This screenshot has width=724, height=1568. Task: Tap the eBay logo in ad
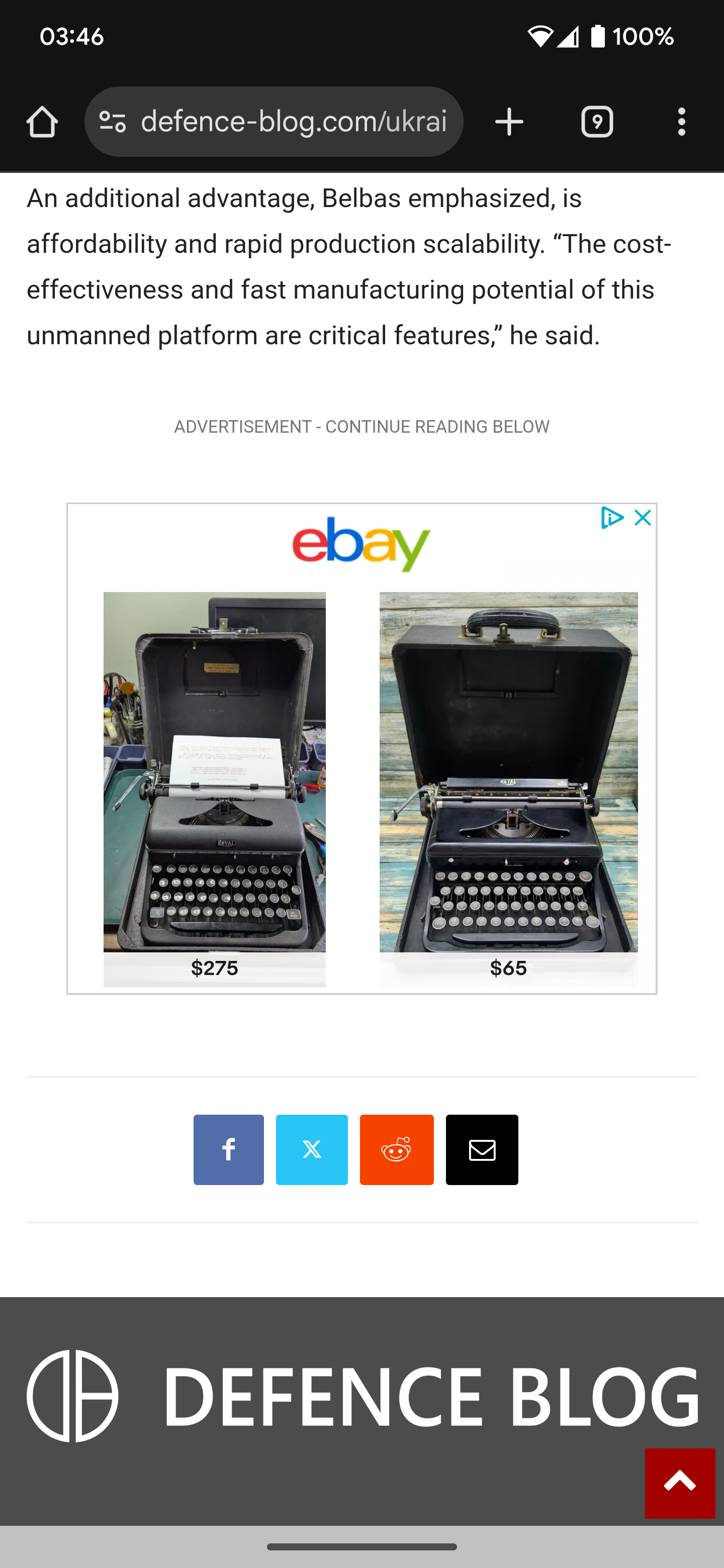[x=361, y=544]
